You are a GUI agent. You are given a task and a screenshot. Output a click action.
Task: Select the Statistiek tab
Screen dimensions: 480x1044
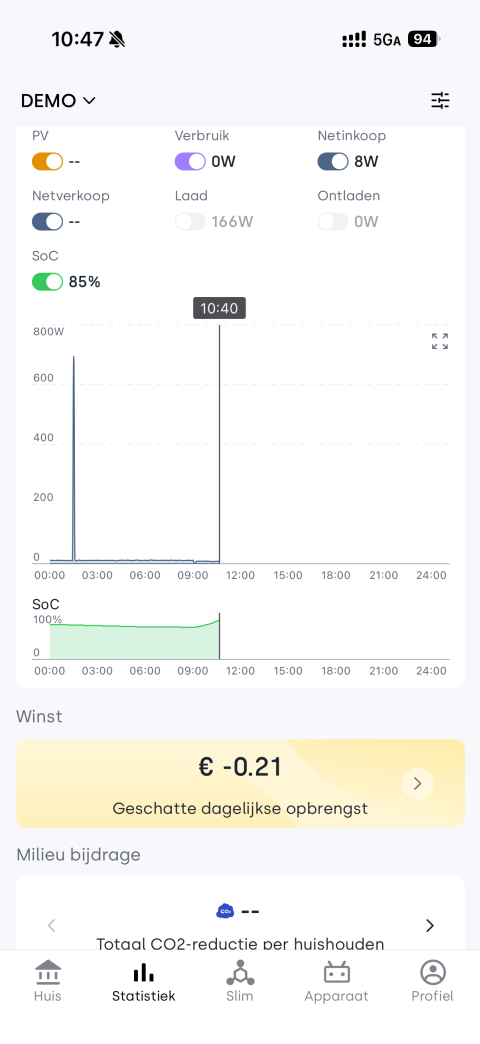(143, 982)
